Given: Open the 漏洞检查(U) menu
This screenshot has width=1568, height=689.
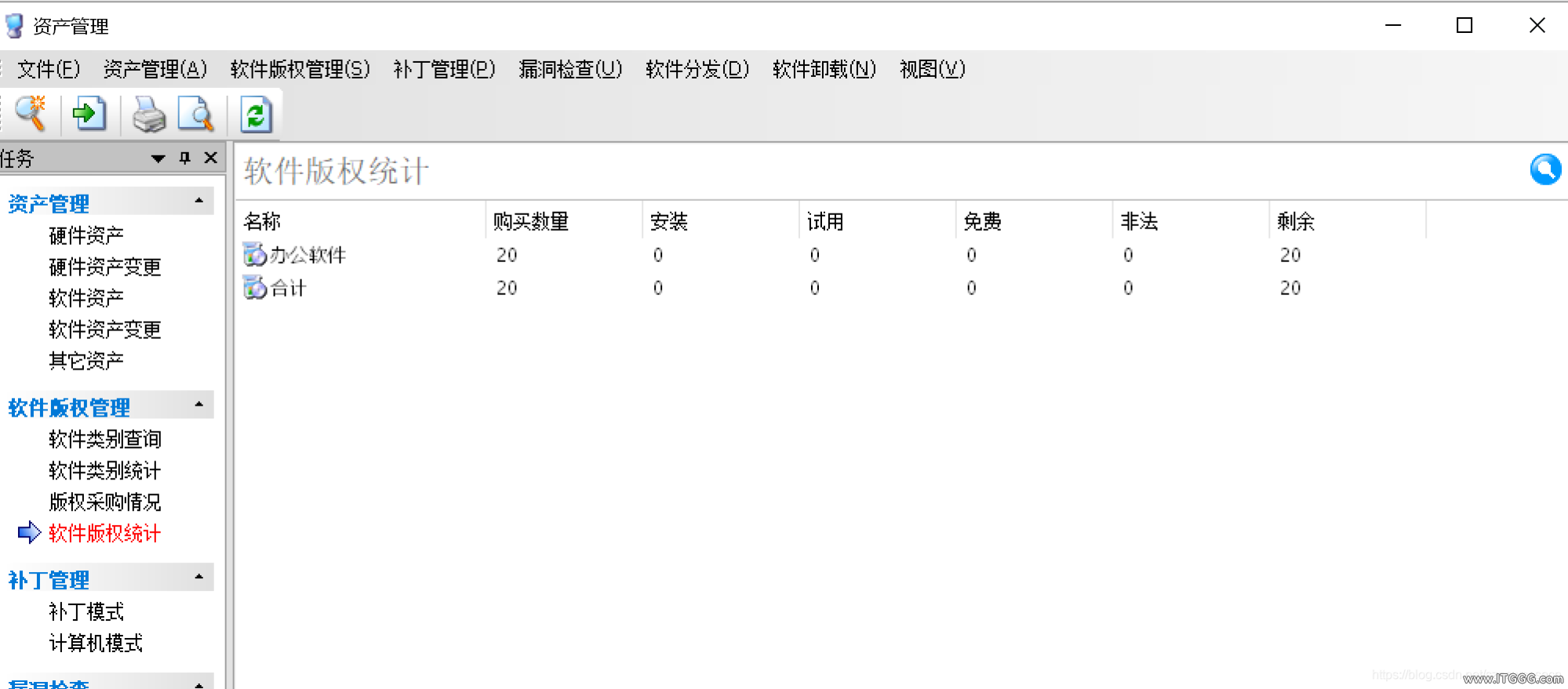Looking at the screenshot, I should pos(571,70).
